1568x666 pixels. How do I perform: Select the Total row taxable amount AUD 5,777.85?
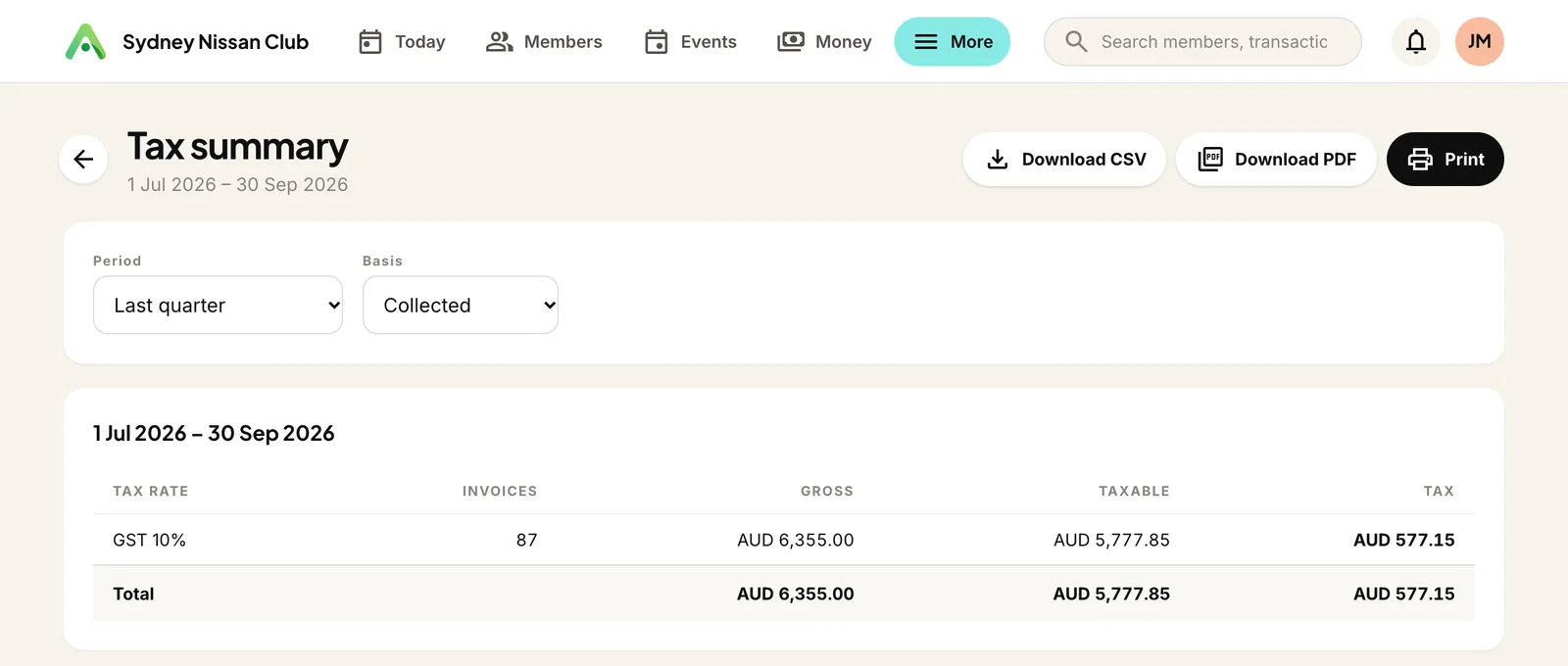(1111, 594)
